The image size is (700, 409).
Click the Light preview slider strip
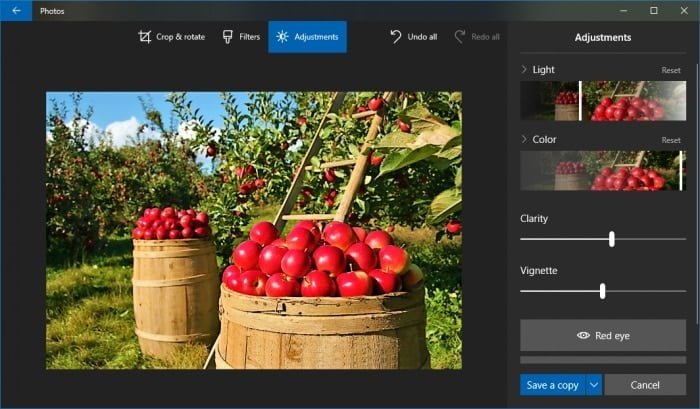click(603, 101)
